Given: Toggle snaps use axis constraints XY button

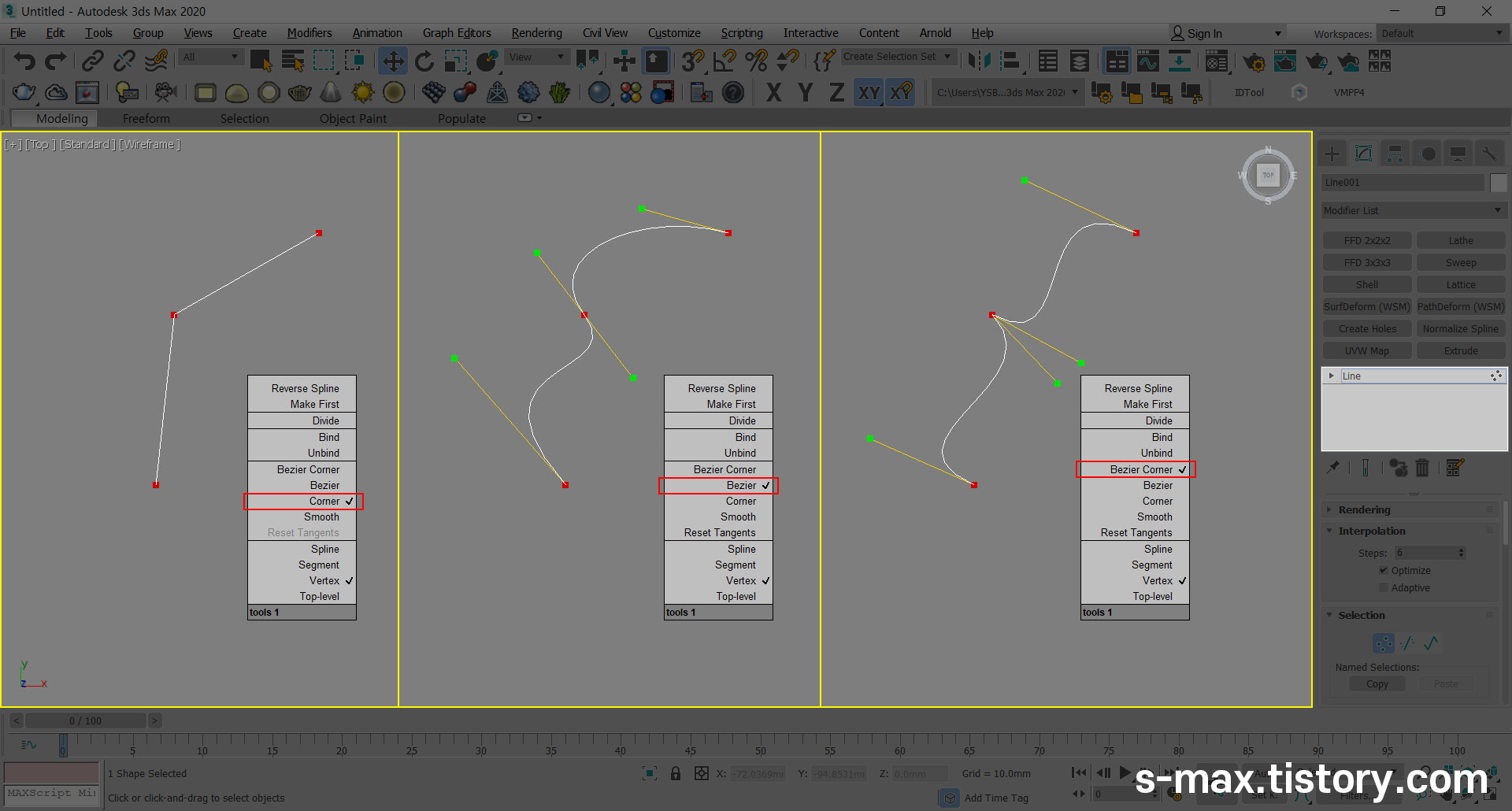Looking at the screenshot, I should [x=901, y=93].
